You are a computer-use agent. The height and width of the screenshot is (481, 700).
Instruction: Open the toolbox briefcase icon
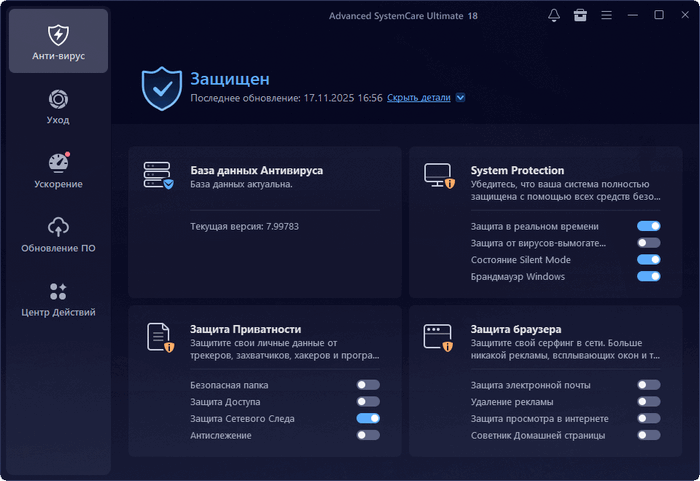[x=580, y=15]
